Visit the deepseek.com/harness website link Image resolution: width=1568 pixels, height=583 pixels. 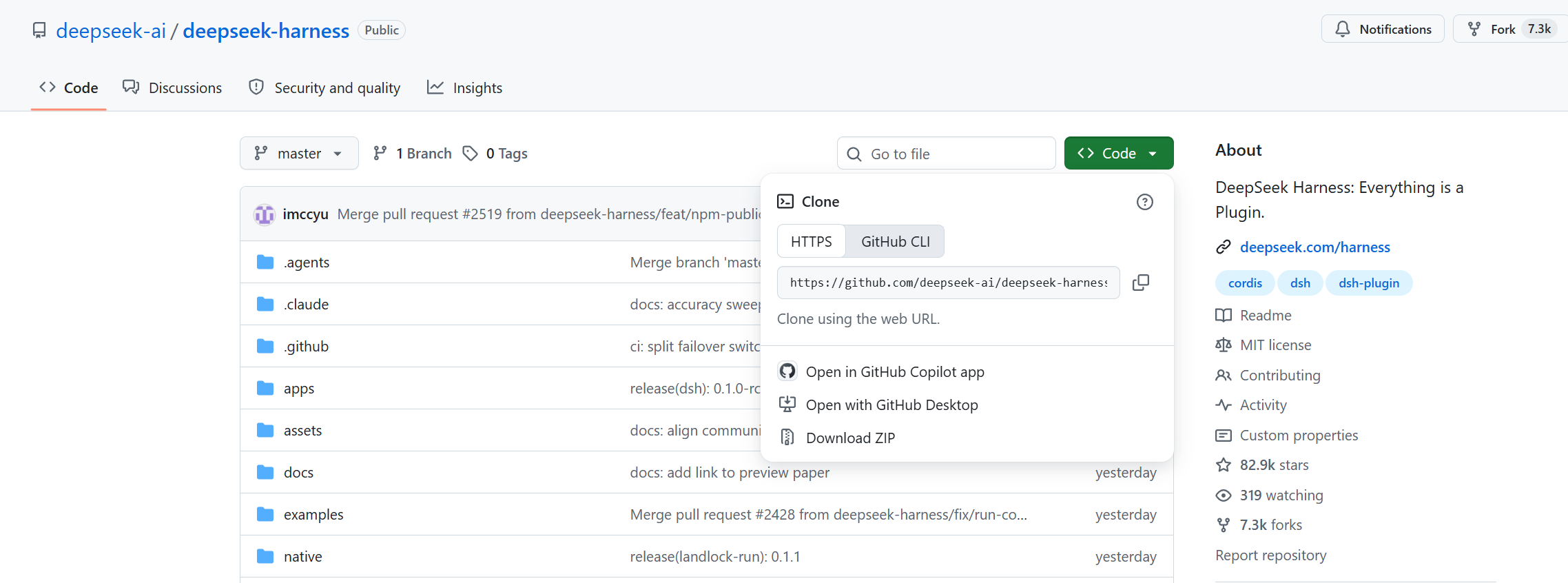click(x=1315, y=247)
